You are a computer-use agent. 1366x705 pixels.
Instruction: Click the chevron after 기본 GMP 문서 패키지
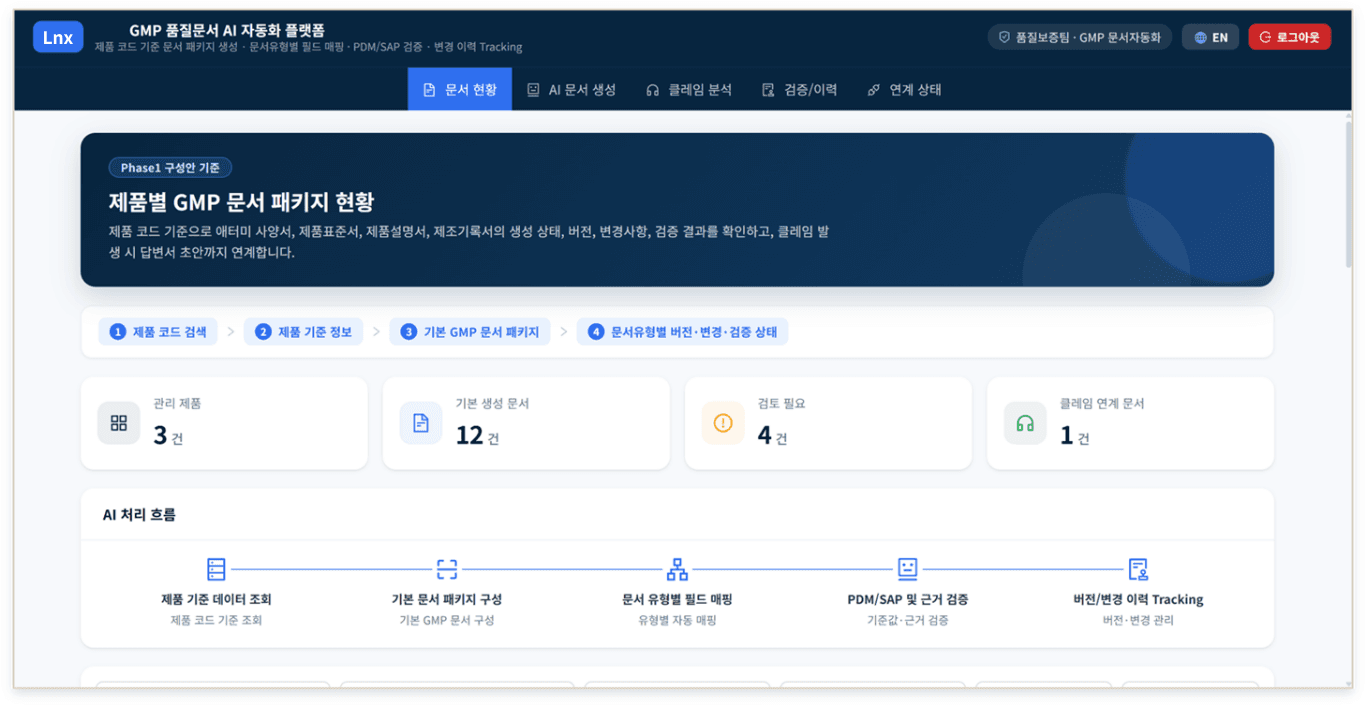[x=564, y=332]
